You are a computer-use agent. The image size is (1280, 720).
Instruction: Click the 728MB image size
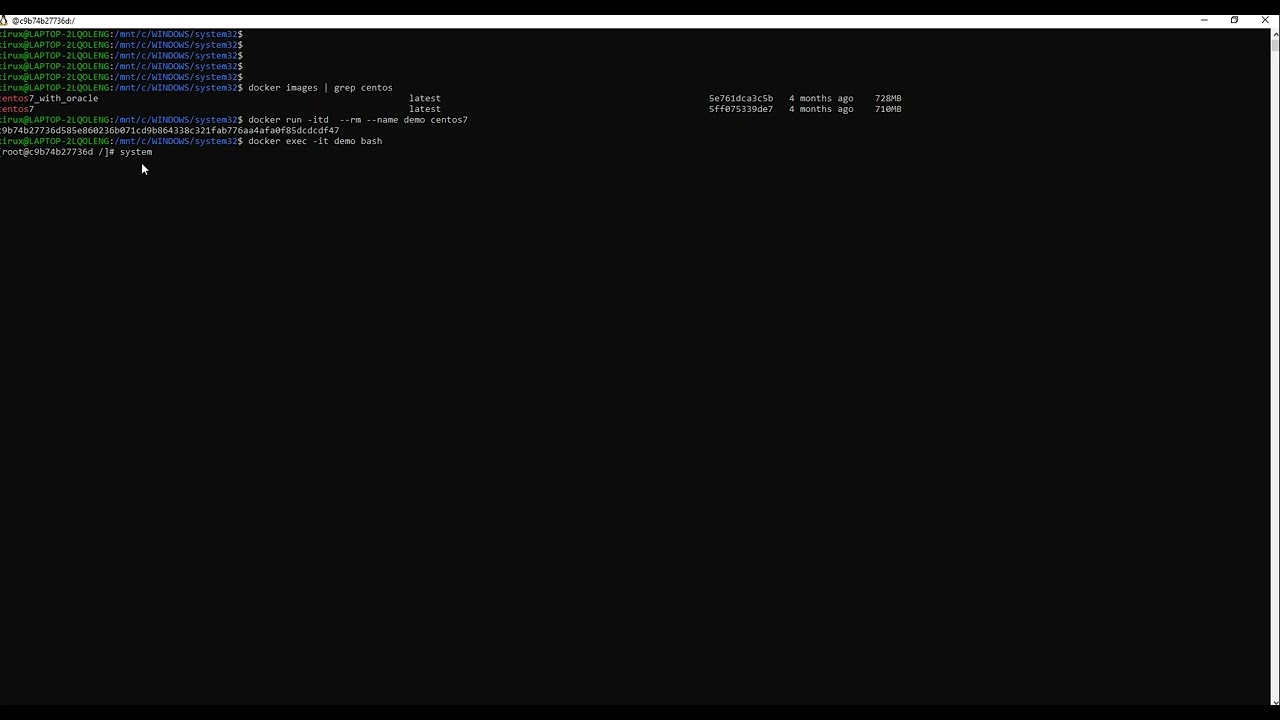point(888,99)
